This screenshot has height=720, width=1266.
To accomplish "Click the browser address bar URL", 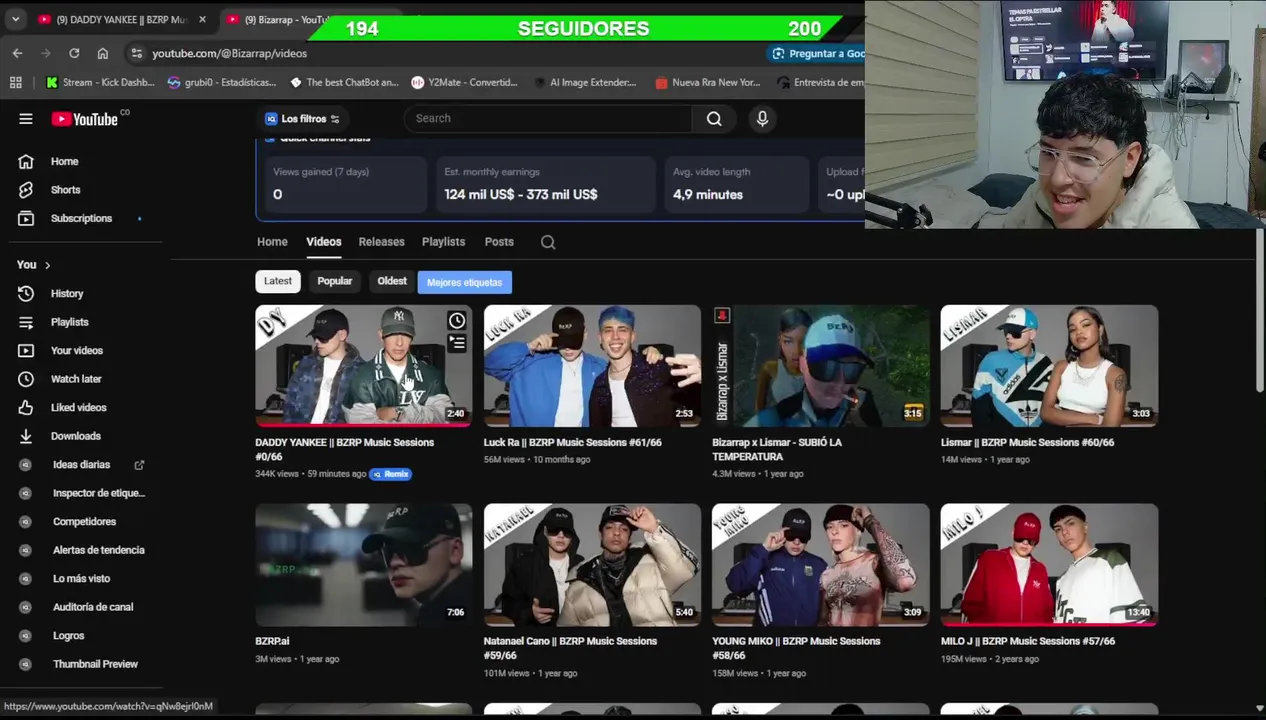I will point(230,53).
